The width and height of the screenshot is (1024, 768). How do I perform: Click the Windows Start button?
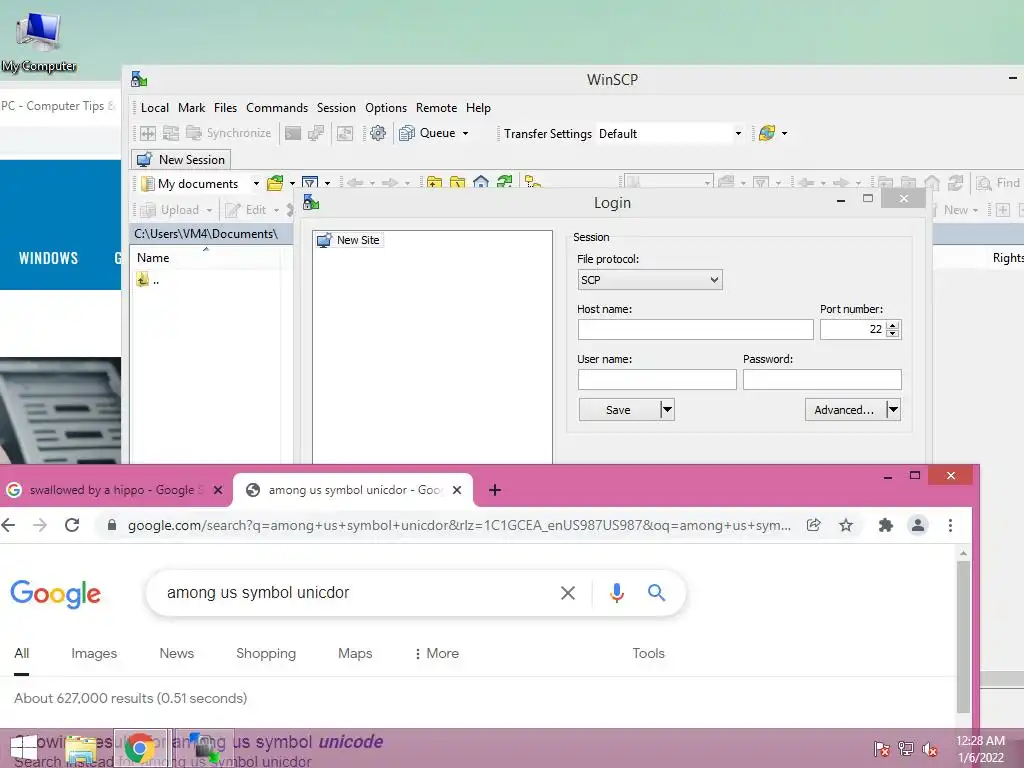(x=24, y=749)
